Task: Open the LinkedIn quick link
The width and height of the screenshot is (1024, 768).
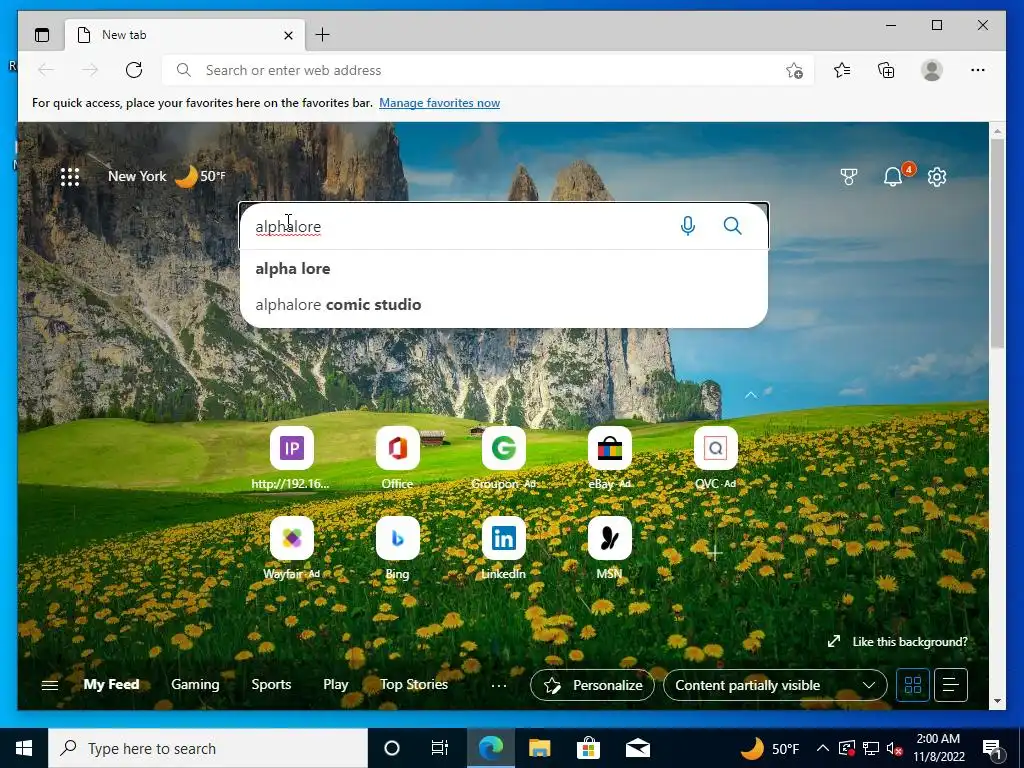Action: (504, 549)
